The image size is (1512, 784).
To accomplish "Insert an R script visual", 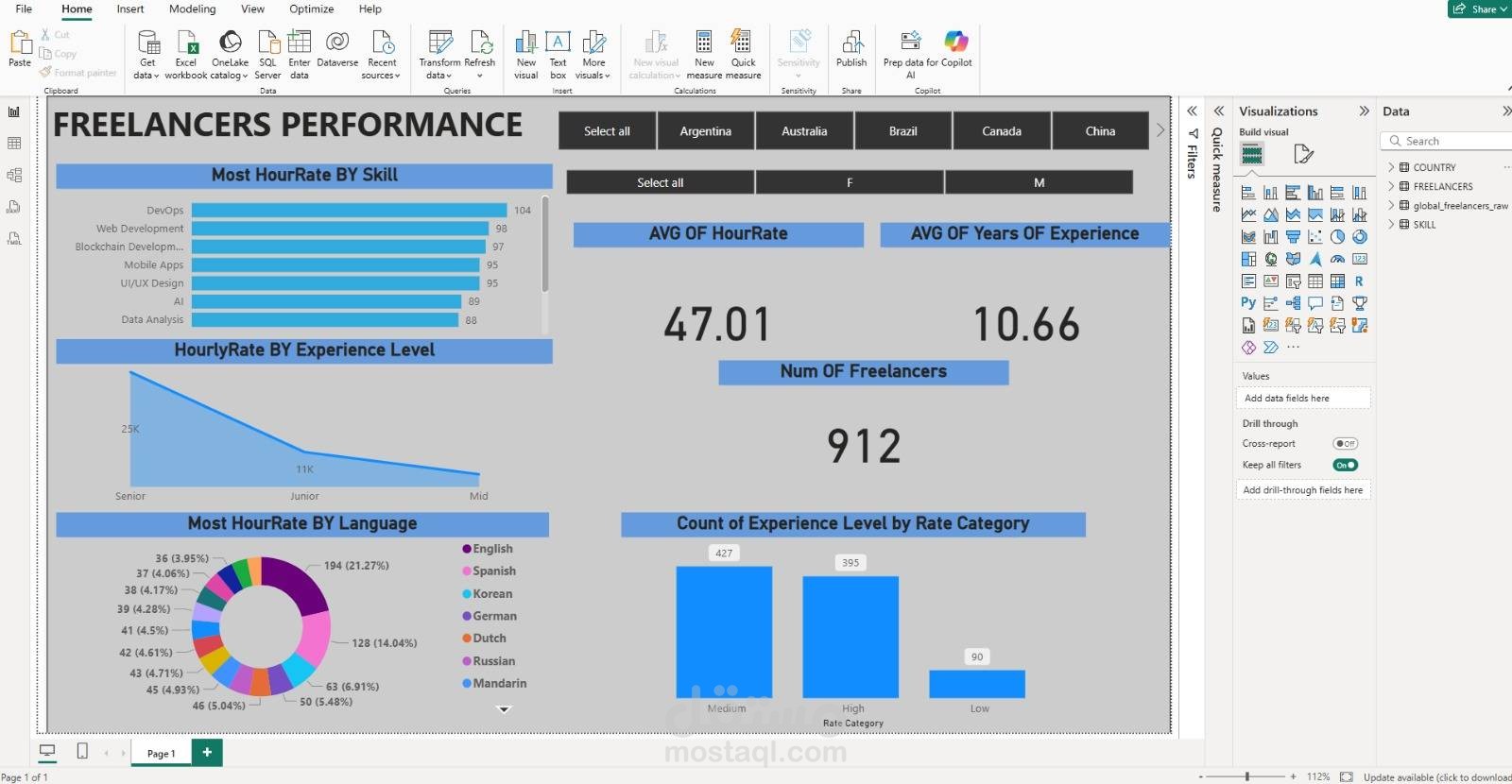I will click(x=1360, y=281).
